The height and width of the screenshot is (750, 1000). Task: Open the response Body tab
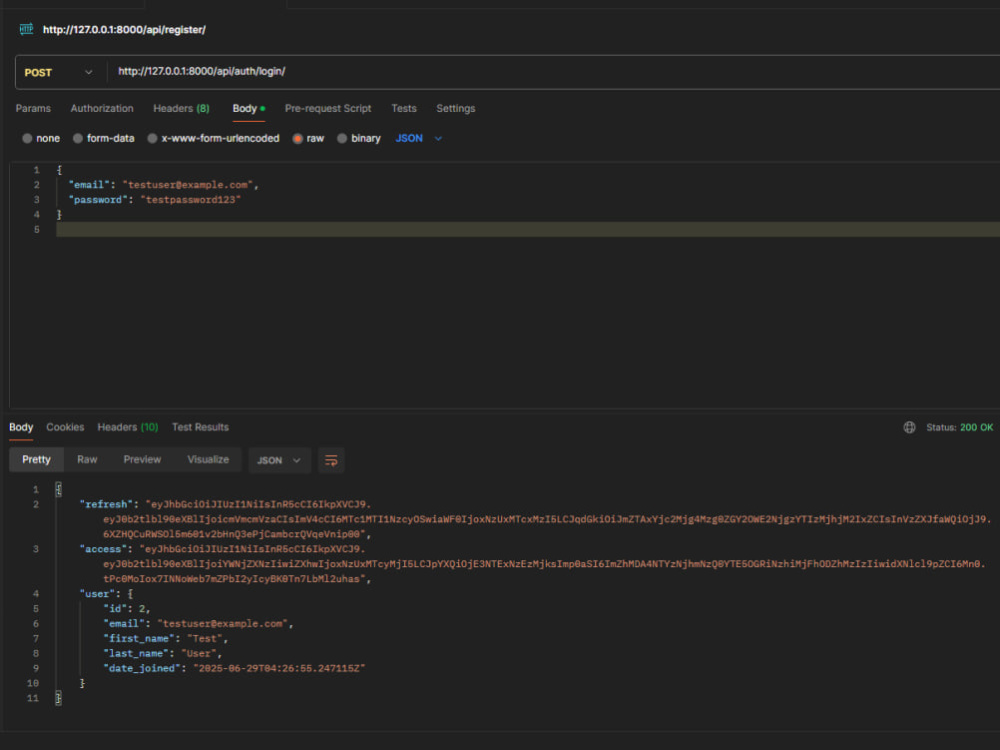click(21, 427)
